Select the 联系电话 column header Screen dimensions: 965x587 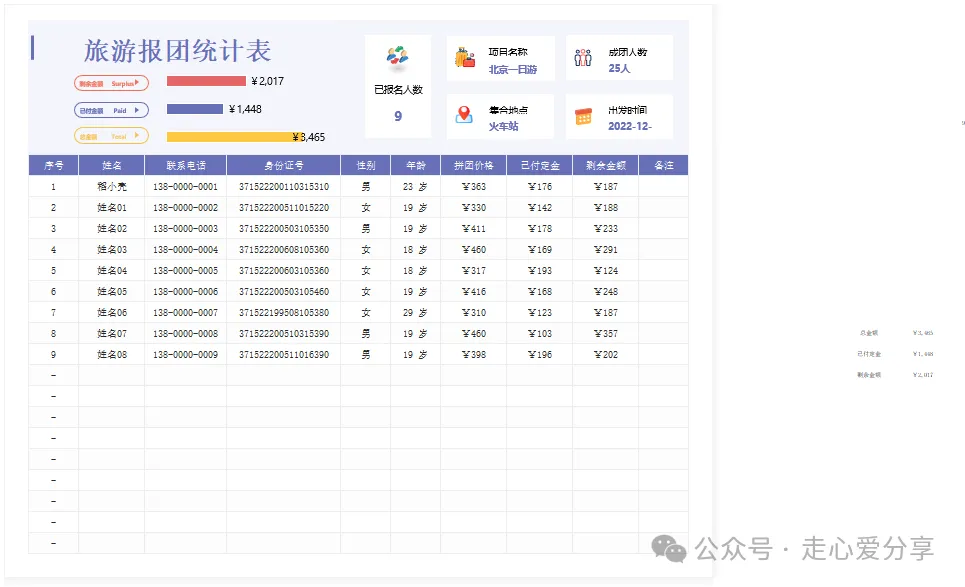(185, 166)
